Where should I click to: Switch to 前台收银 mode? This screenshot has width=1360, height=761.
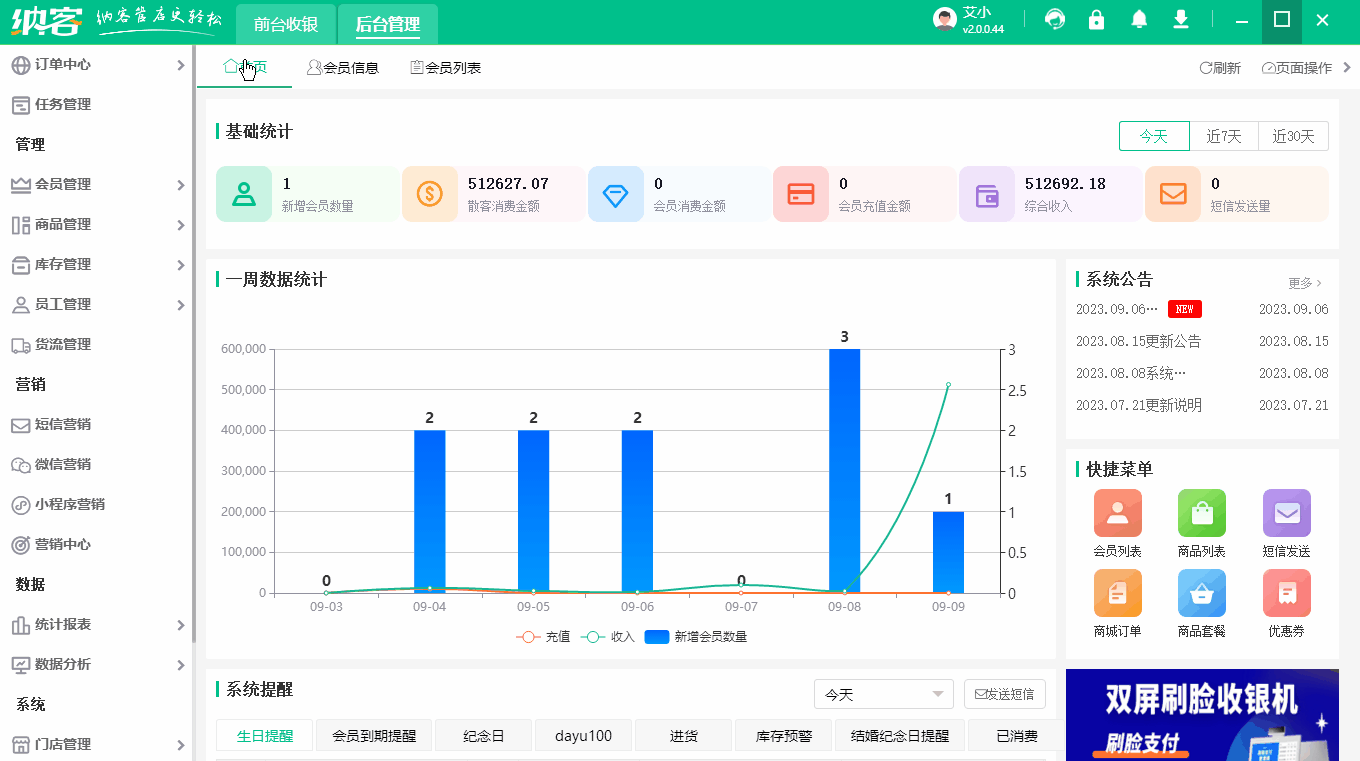click(285, 22)
